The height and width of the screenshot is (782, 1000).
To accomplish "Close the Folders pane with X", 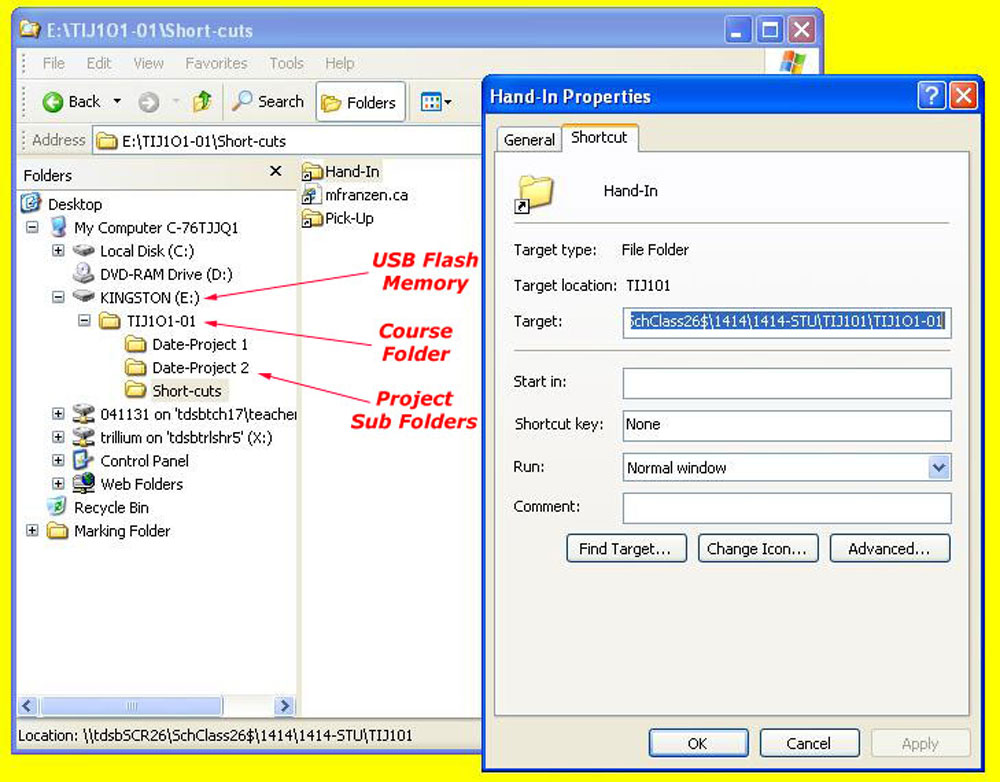I will 276,172.
